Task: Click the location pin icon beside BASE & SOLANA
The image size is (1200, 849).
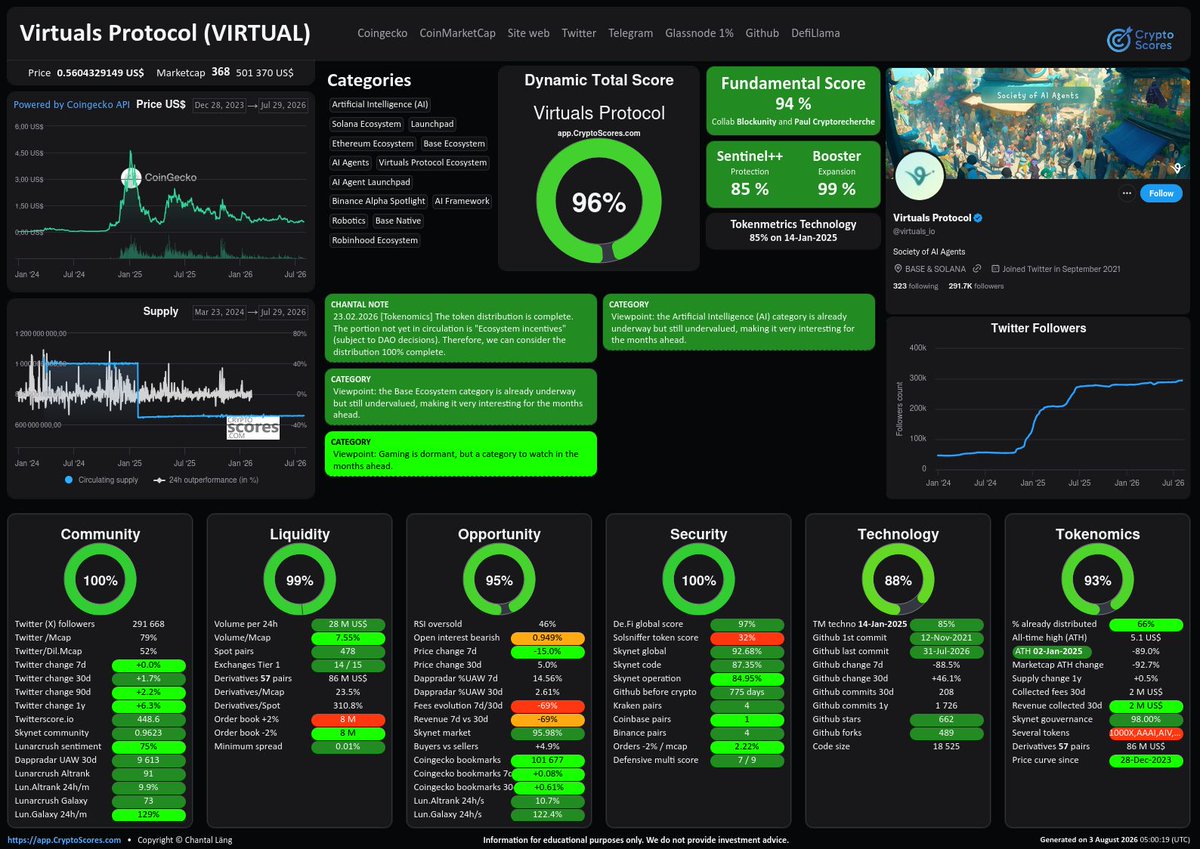Action: pyautogui.click(x=897, y=270)
